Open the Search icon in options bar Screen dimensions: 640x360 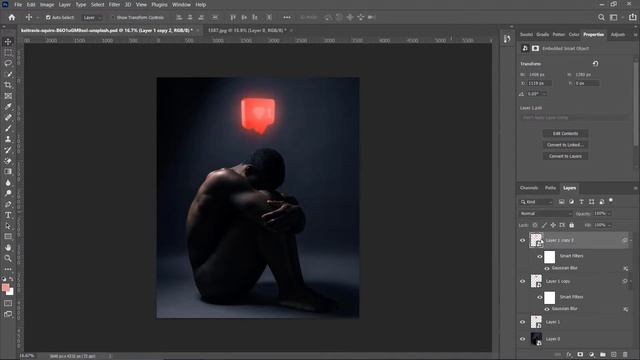tap(601, 17)
